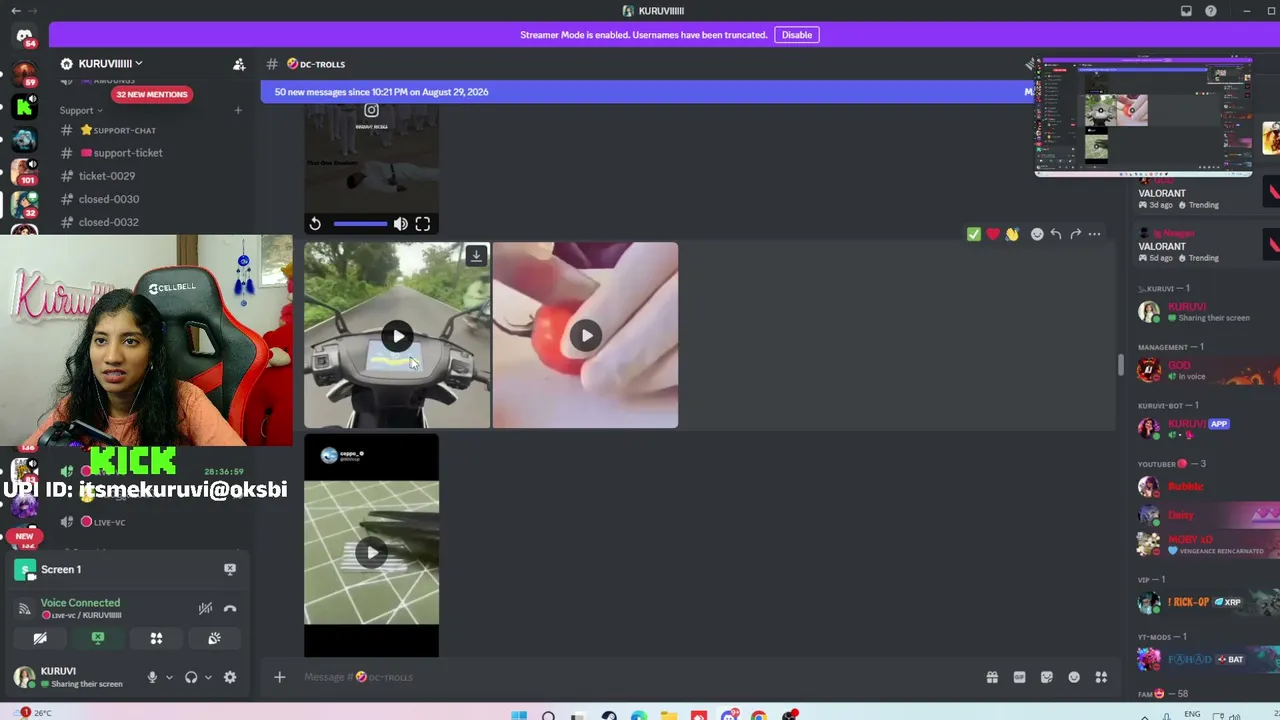
Task: React with the red heart emoji
Action: [x=993, y=234]
